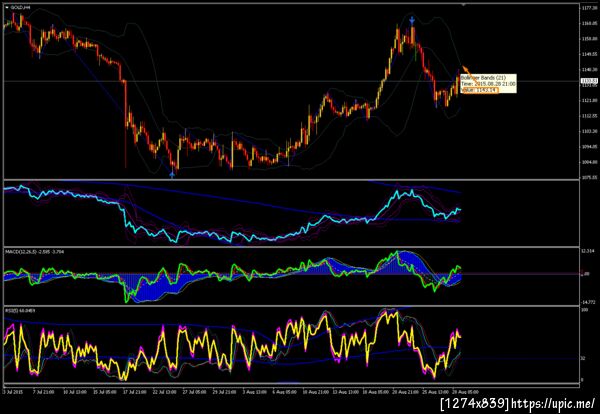Click the 18 Aug 05:00 time label

(x=377, y=392)
